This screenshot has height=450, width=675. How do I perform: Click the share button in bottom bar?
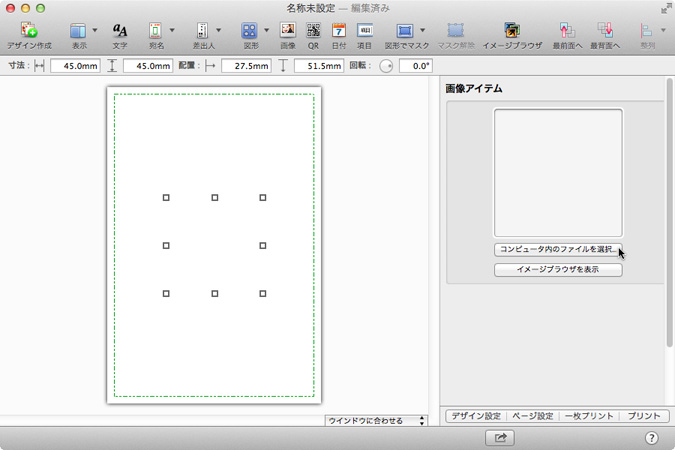500,438
